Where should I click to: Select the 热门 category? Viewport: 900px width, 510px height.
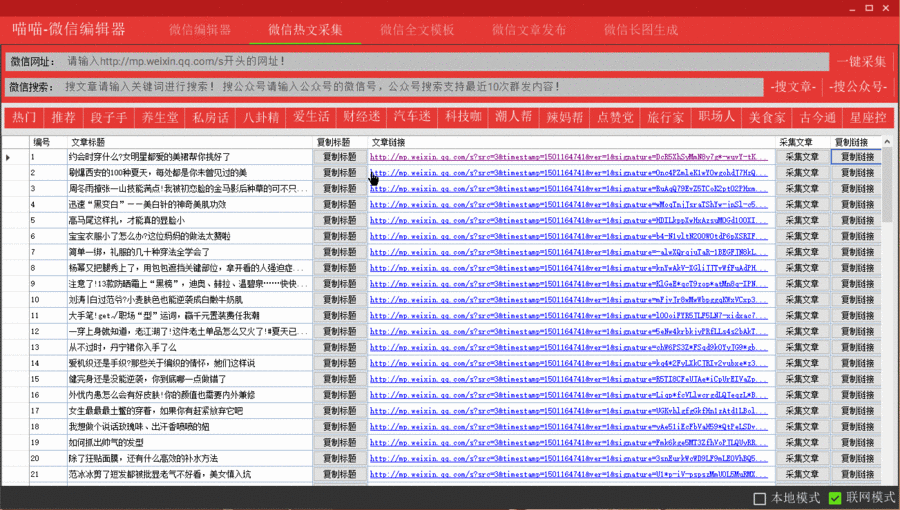point(25,118)
